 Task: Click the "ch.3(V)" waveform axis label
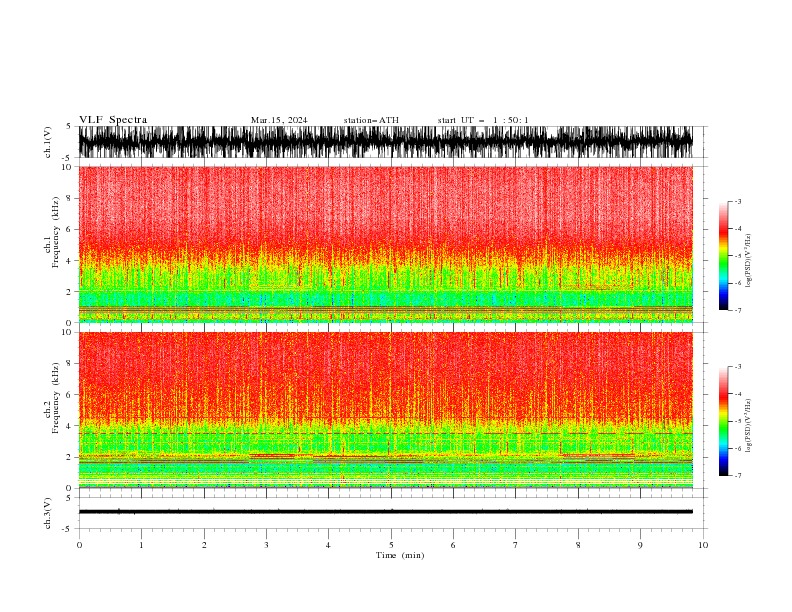pyautogui.click(x=48, y=513)
